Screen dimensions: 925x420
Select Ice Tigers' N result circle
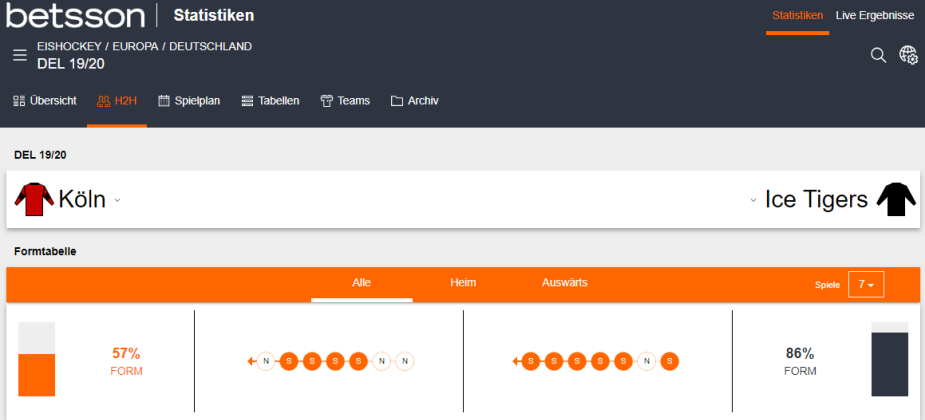[647, 360]
